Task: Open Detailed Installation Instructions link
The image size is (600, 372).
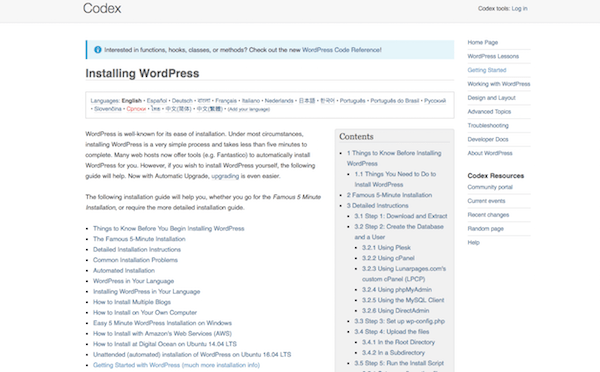Action: click(137, 250)
